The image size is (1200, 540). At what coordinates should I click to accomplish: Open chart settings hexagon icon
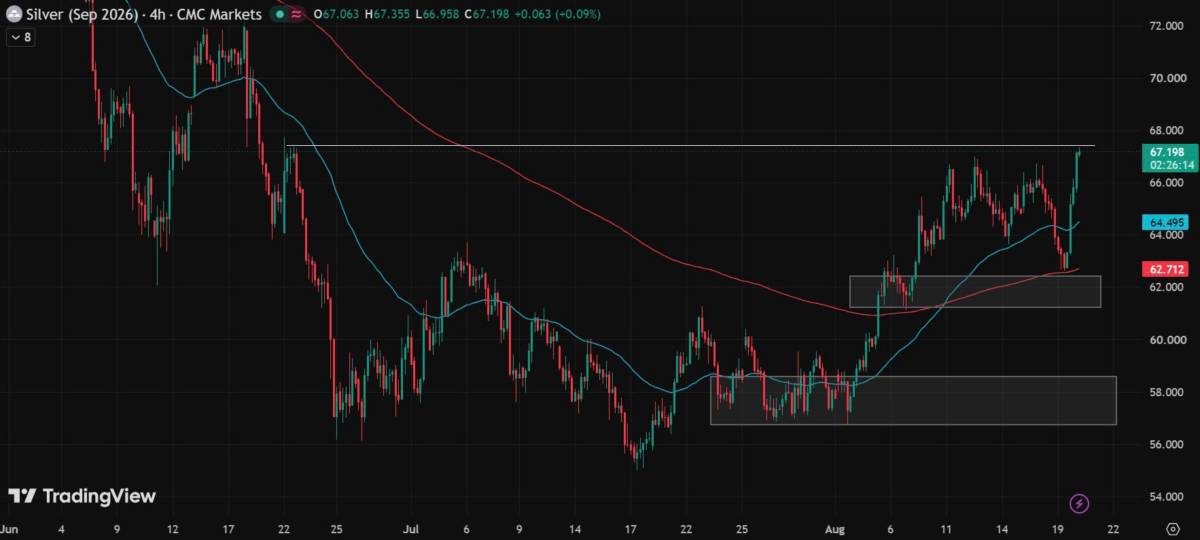pos(1172,527)
